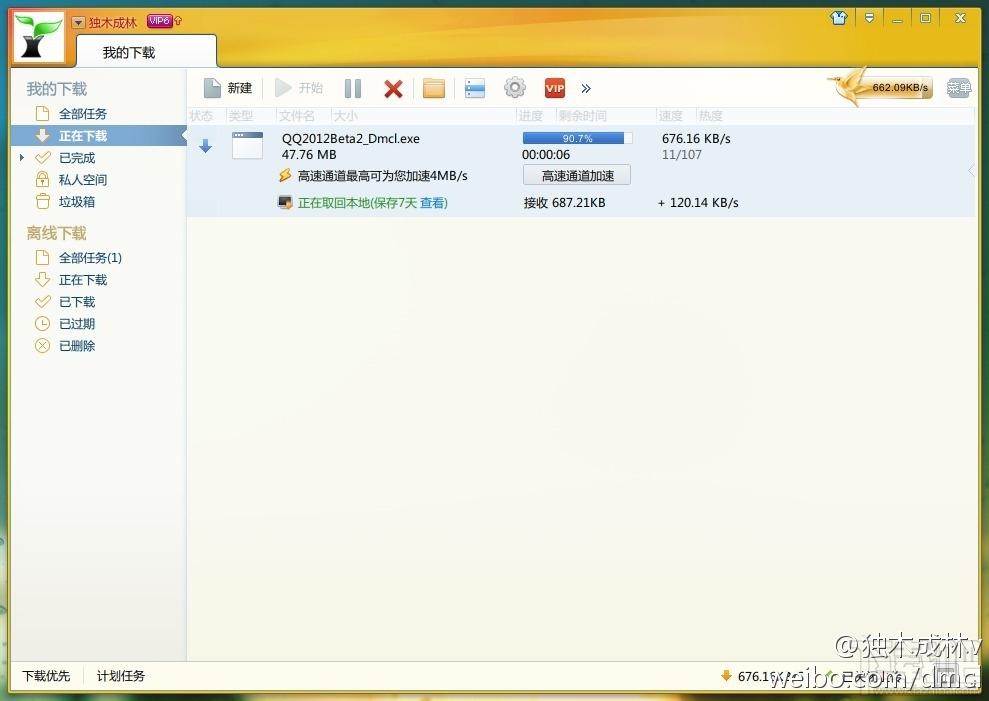Expand more toolbar items with double chevron
Image resolution: width=989 pixels, height=701 pixels.
pos(586,88)
